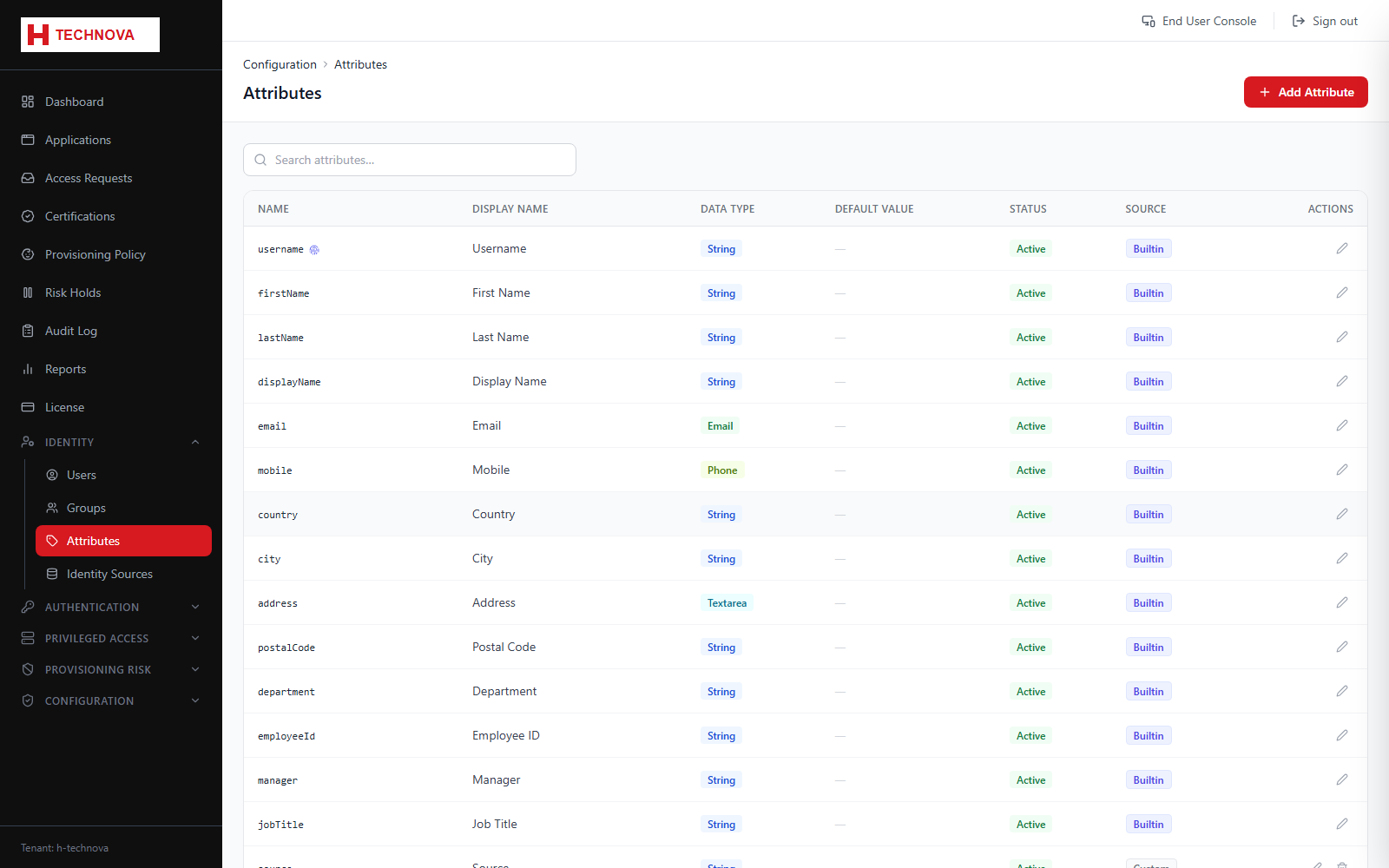Viewport: 1389px width, 868px height.
Task: Edit the firstName attribute pencil icon
Action: (x=1342, y=293)
